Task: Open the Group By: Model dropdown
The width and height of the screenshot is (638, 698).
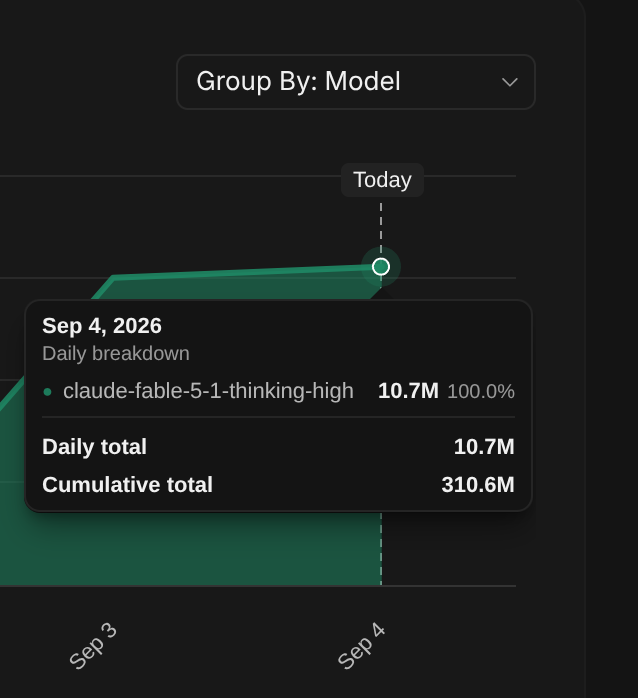Action: (x=356, y=82)
